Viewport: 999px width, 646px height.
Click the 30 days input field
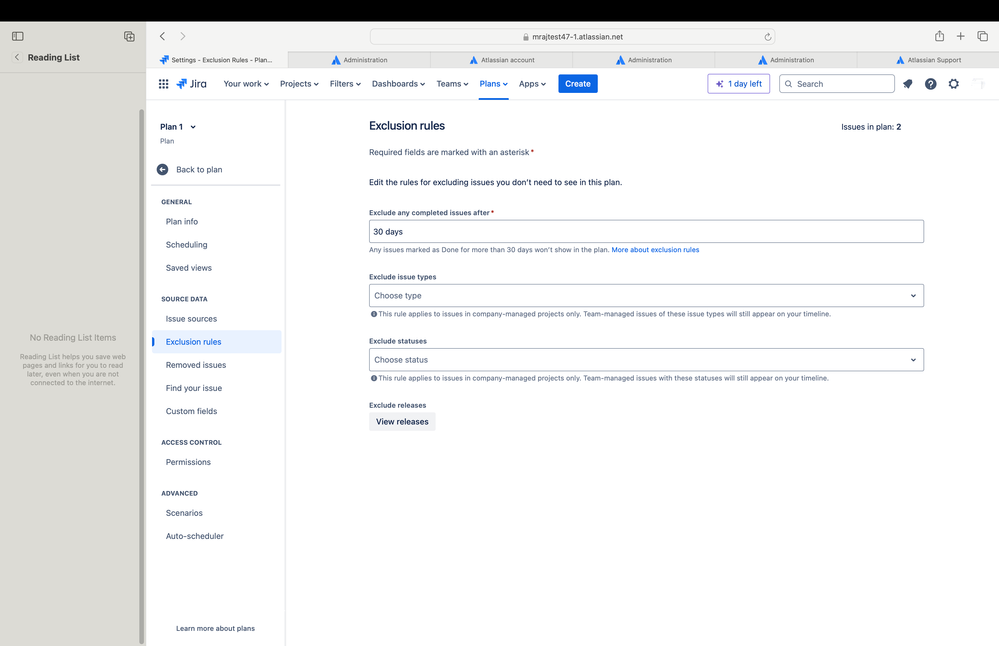coord(646,231)
